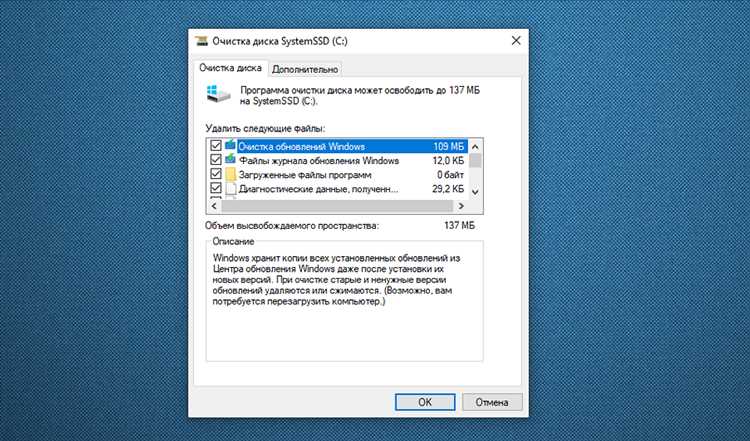Click the Удалить следующие файлы label

tap(265, 128)
